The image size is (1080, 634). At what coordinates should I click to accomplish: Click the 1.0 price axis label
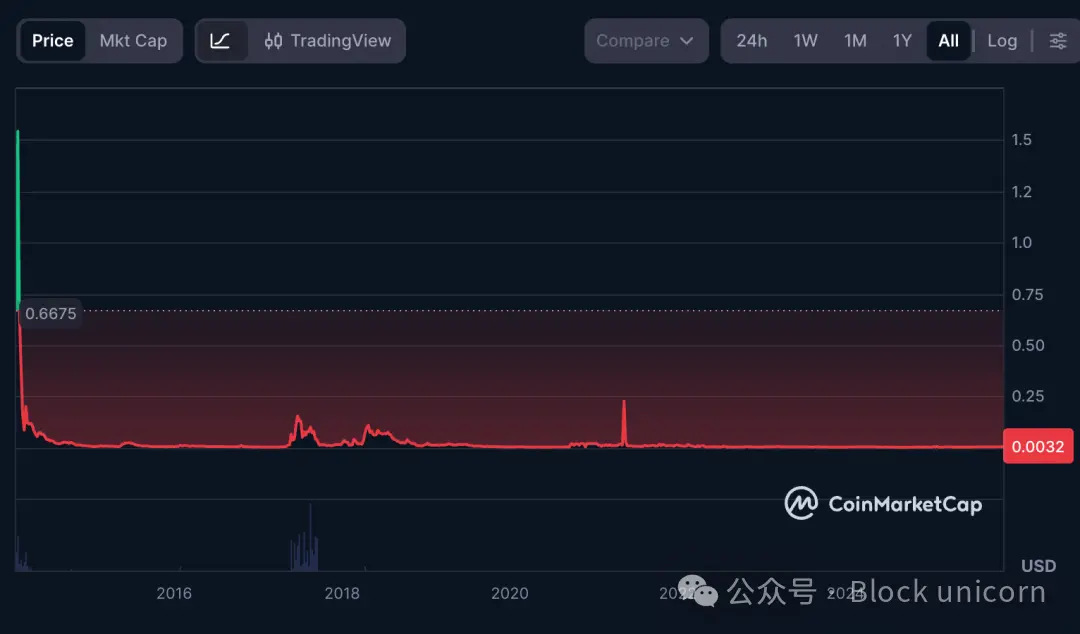click(1021, 243)
